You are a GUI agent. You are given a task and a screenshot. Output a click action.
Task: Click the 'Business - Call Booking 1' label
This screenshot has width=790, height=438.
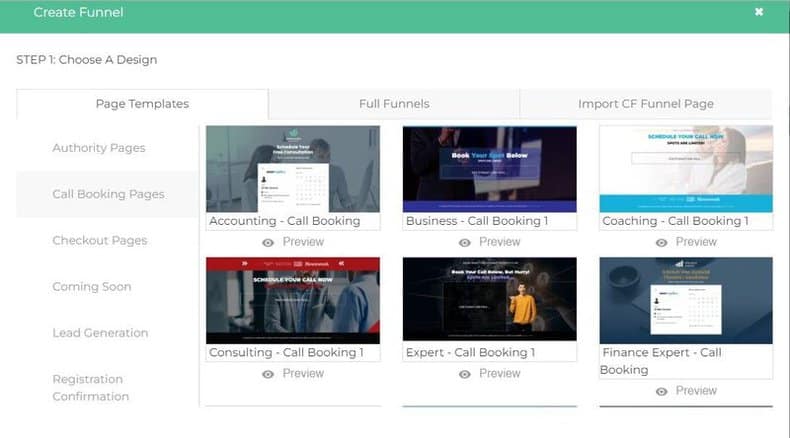click(477, 221)
